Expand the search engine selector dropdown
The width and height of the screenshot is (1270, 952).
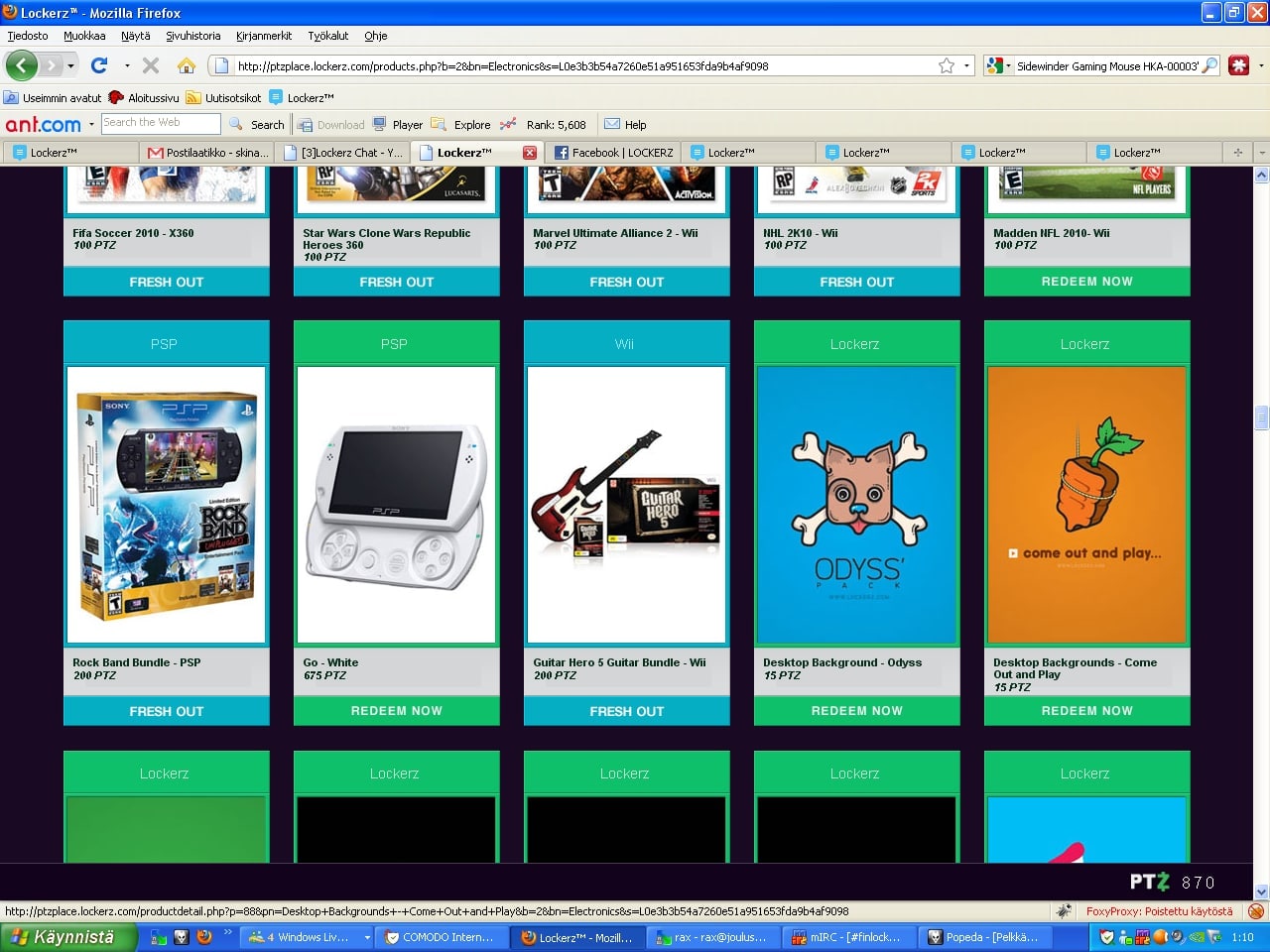tap(998, 65)
